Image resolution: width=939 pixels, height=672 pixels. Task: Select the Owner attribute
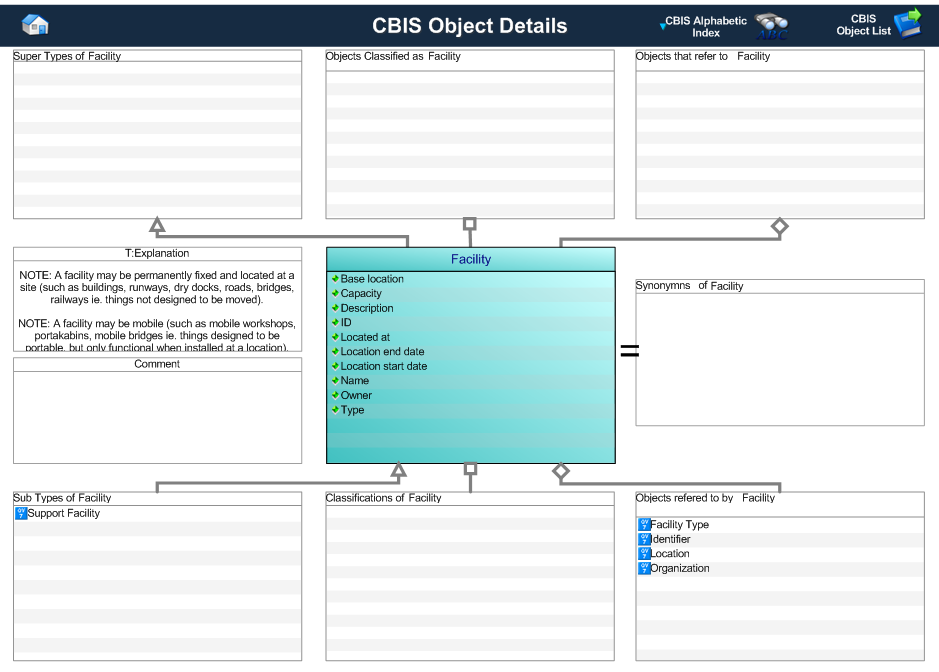(x=356, y=395)
